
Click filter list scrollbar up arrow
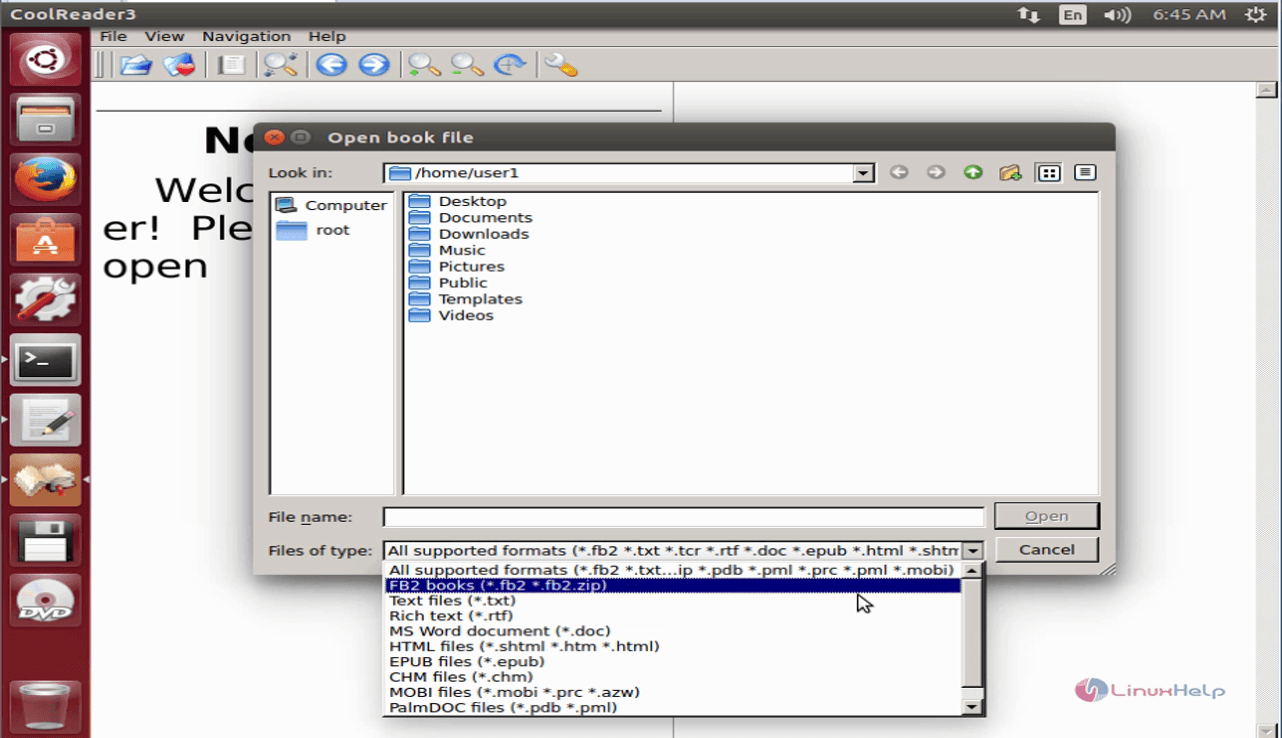click(x=972, y=571)
